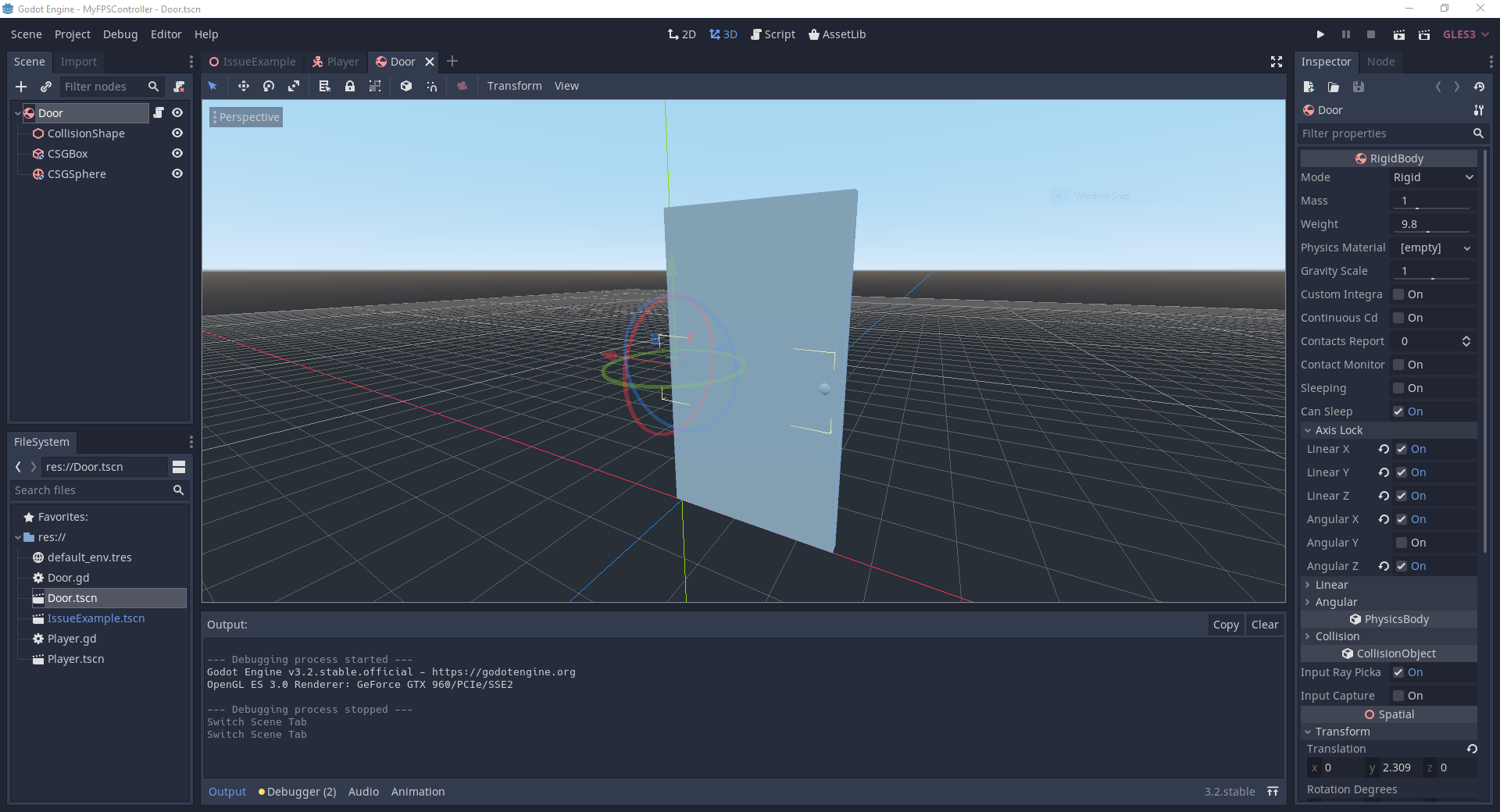Copy the output text

(1226, 625)
